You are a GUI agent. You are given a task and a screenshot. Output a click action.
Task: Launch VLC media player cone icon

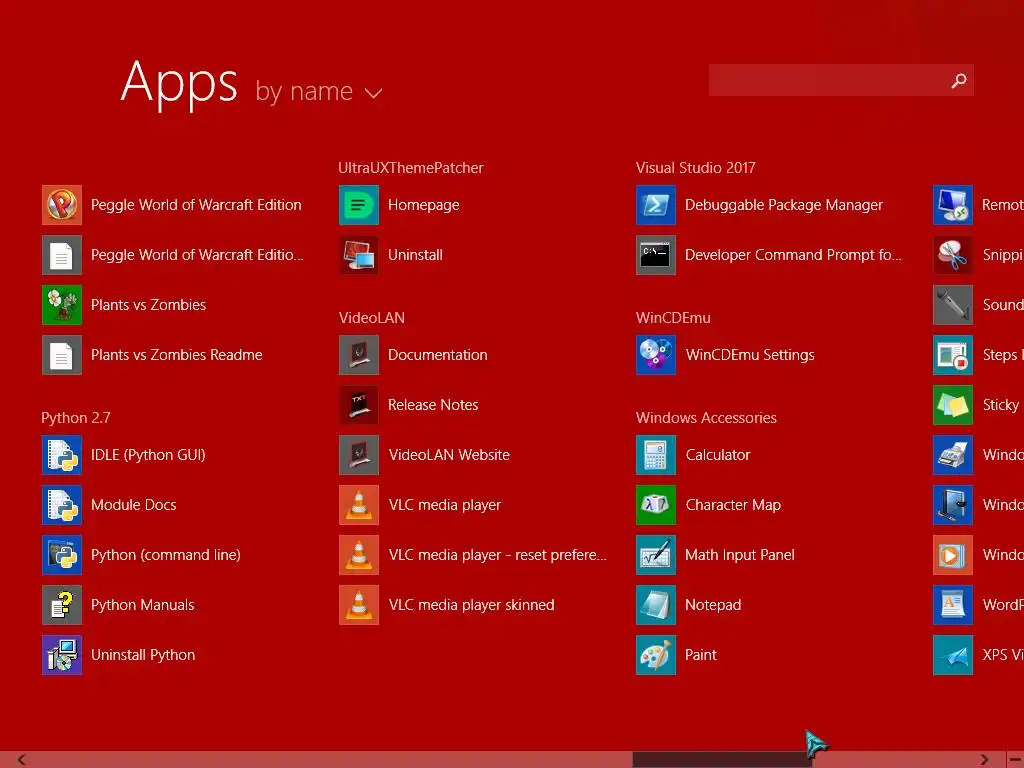tap(359, 505)
